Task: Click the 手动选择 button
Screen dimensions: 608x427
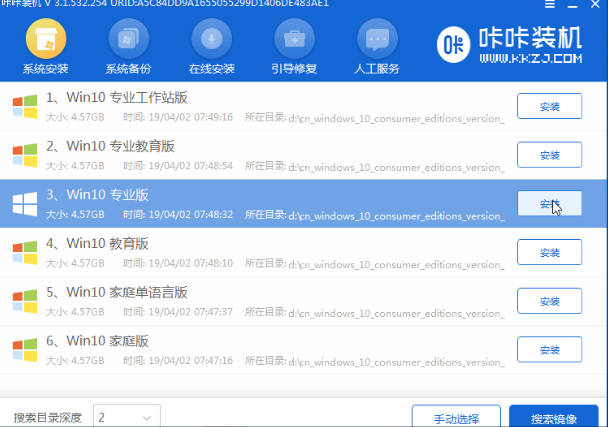Action: [457, 417]
